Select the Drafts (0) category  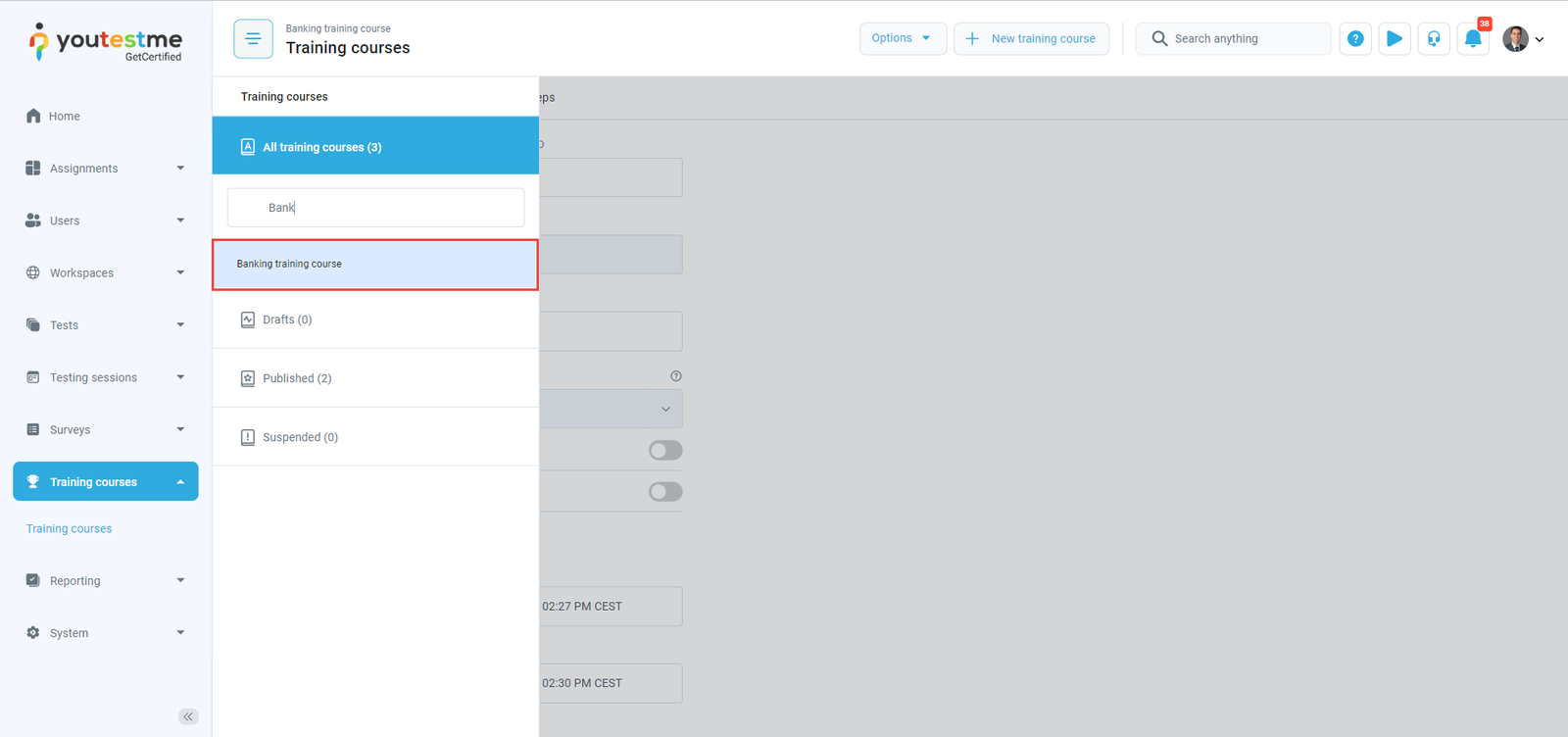287,319
